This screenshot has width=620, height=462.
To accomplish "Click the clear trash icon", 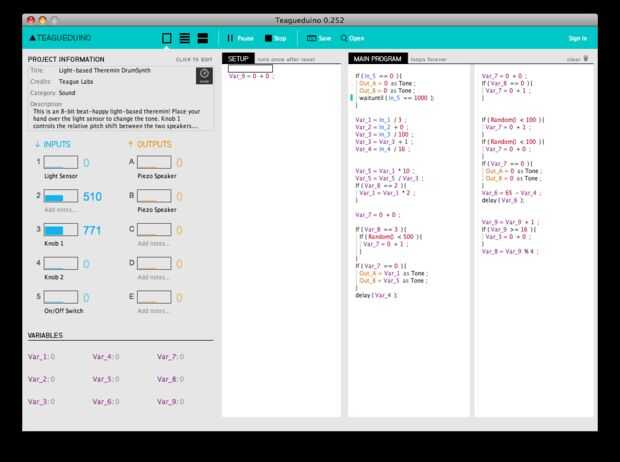I will point(586,59).
